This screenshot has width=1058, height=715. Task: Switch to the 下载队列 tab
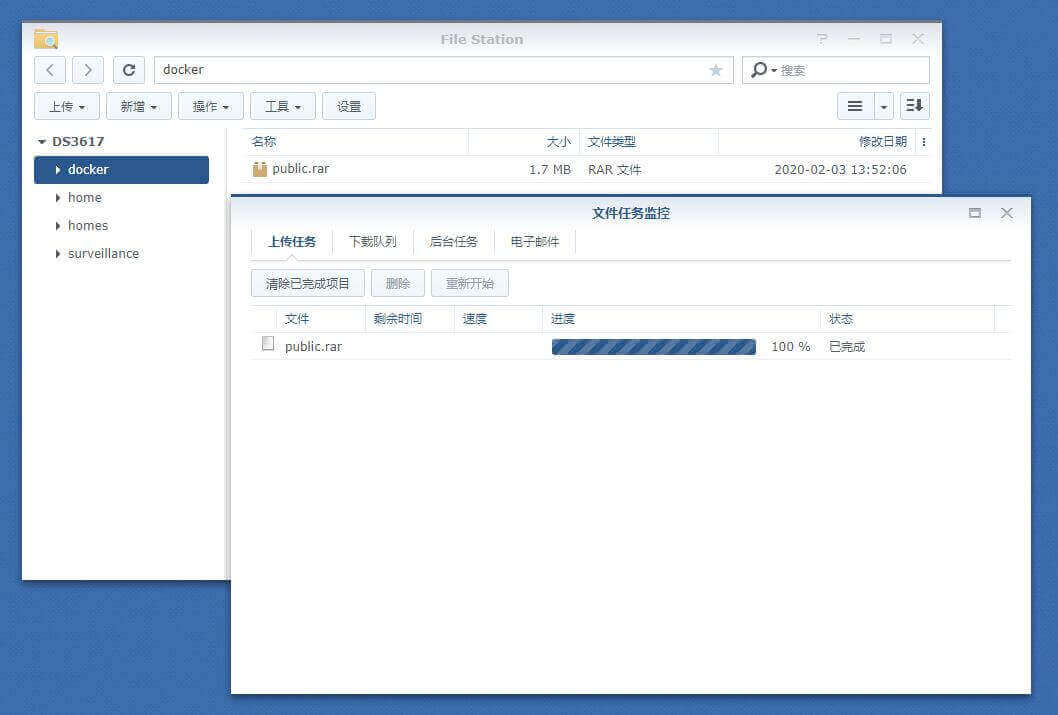[x=372, y=240]
